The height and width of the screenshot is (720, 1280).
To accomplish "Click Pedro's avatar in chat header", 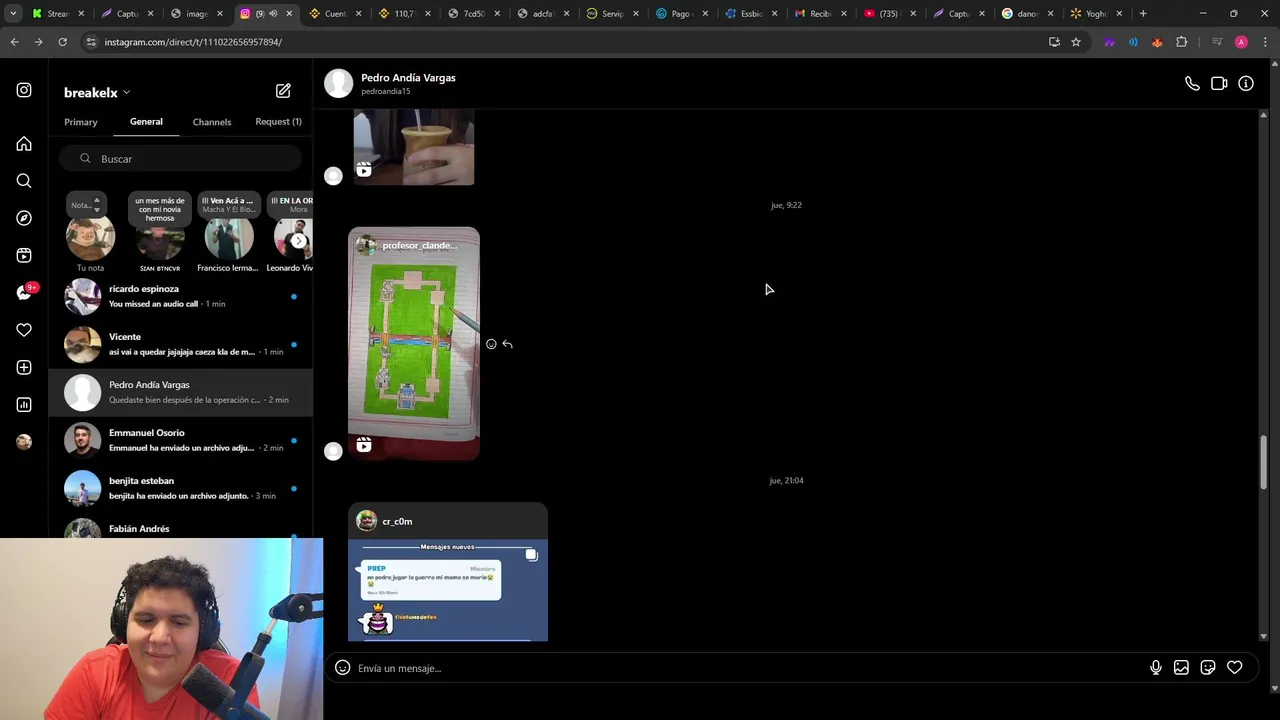I will pos(338,83).
